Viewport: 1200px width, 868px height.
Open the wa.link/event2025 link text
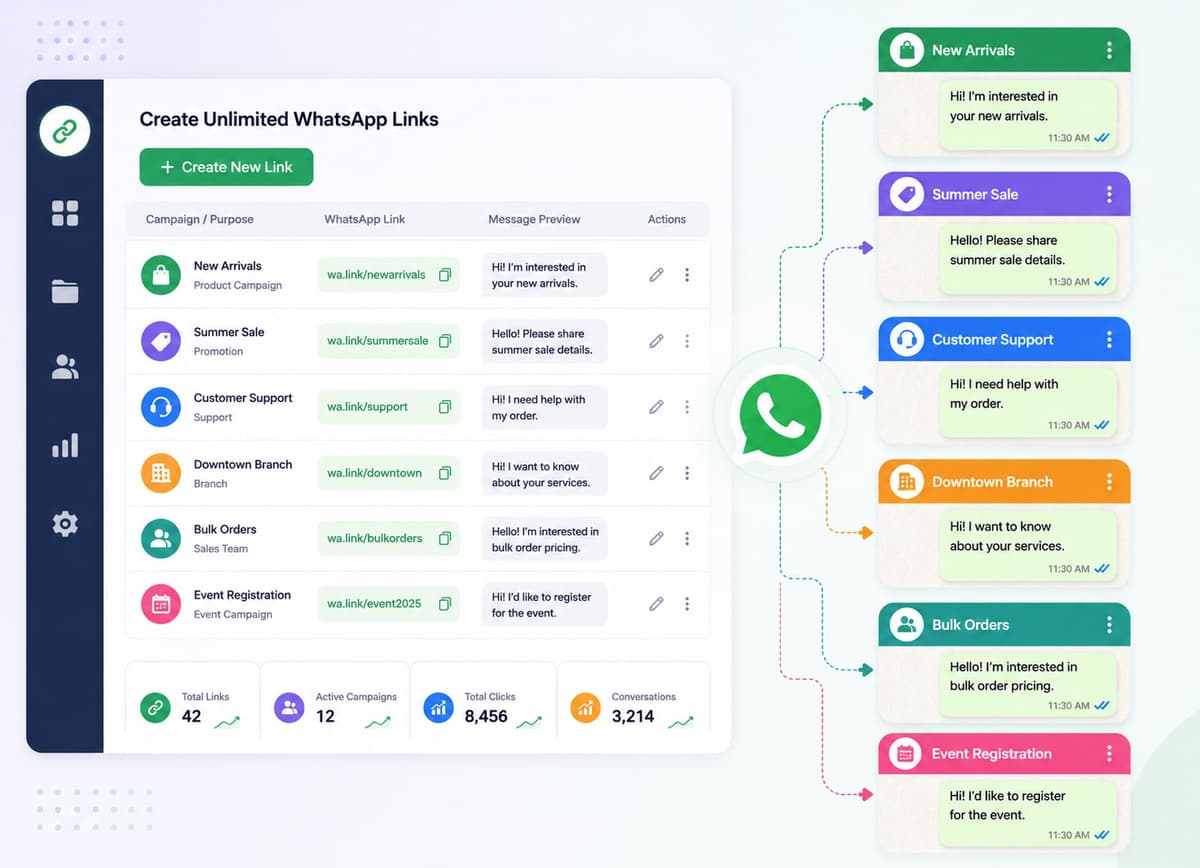374,604
